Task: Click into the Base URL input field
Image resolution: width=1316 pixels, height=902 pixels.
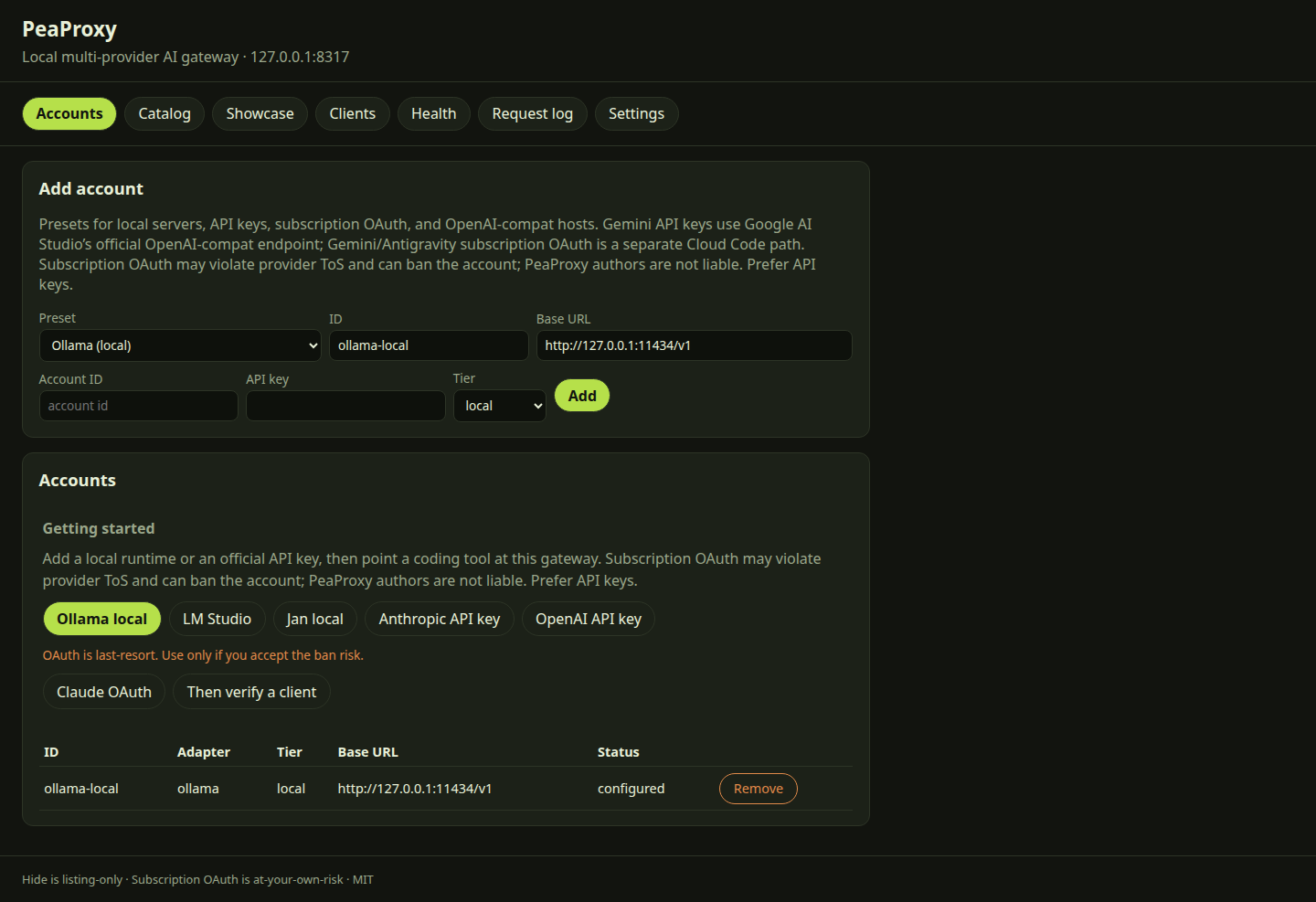Action: click(x=694, y=345)
